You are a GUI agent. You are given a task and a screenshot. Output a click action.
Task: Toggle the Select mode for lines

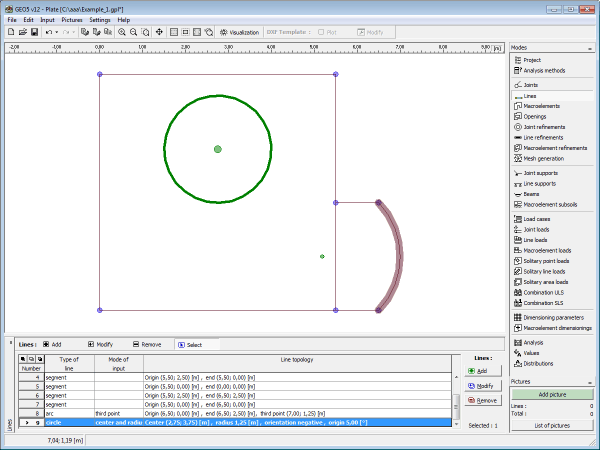pos(189,344)
